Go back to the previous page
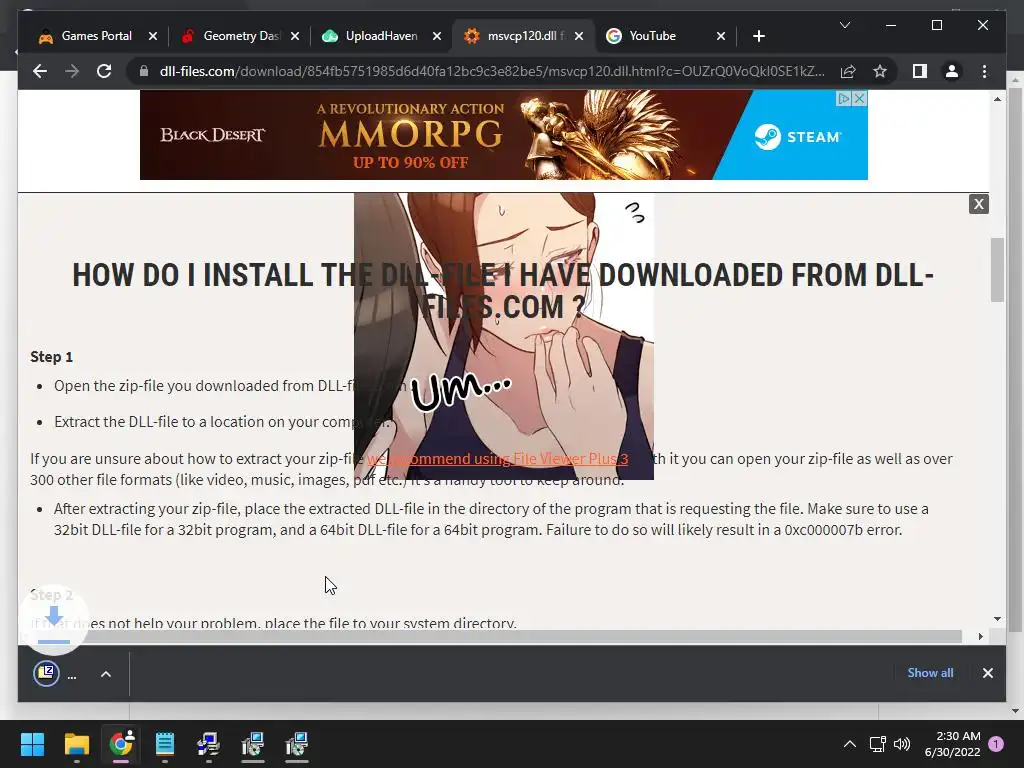The width and height of the screenshot is (1024, 768). click(40, 71)
